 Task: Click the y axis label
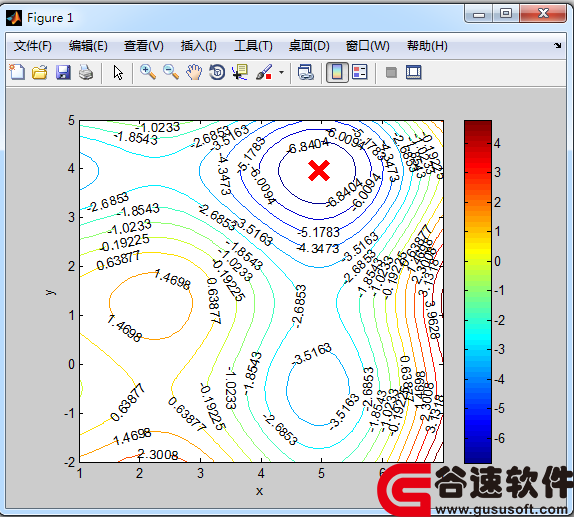pyautogui.click(x=51, y=292)
